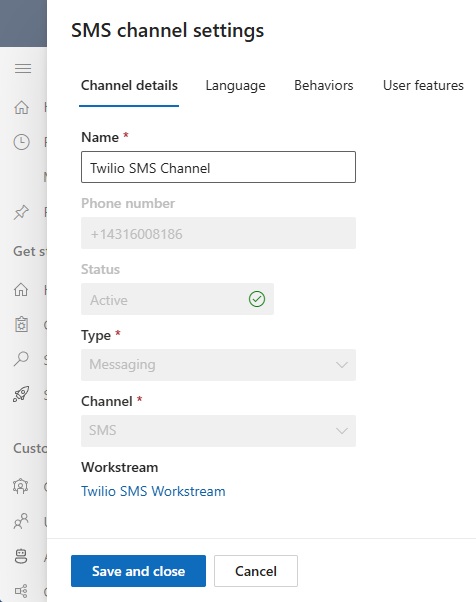Click the Home icon near the sidebar top

21,108
